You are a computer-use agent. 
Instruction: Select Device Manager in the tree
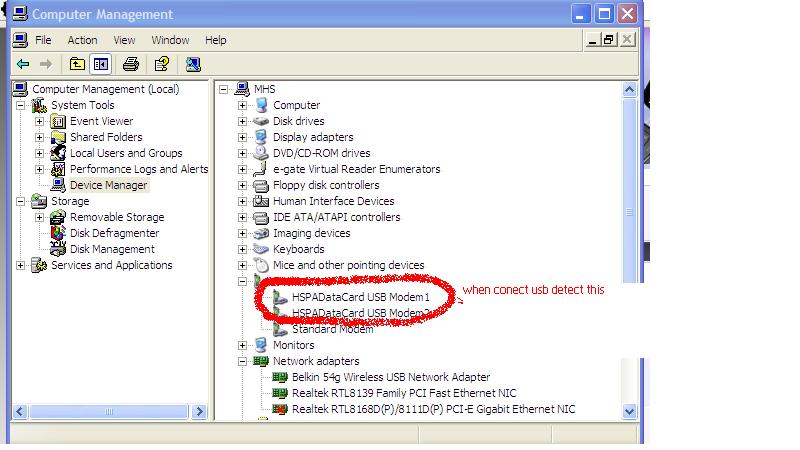pos(108,185)
